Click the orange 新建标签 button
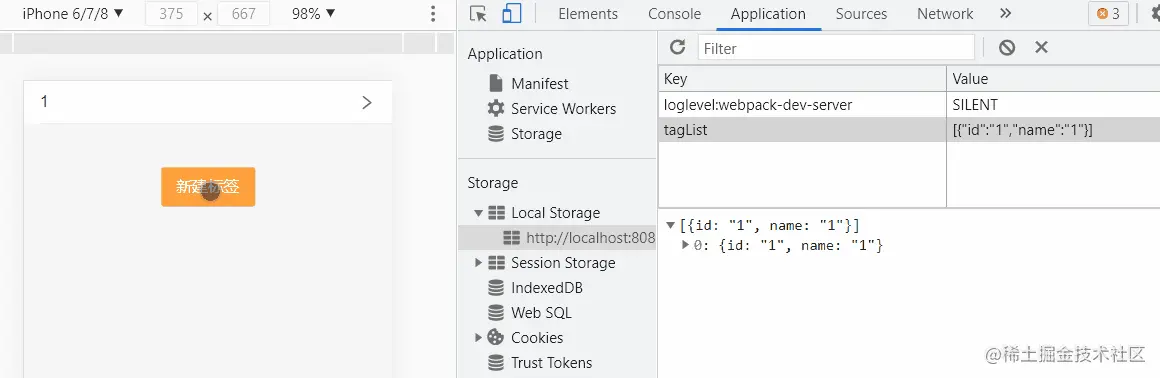Screen dimensions: 1160x378 coord(208,187)
